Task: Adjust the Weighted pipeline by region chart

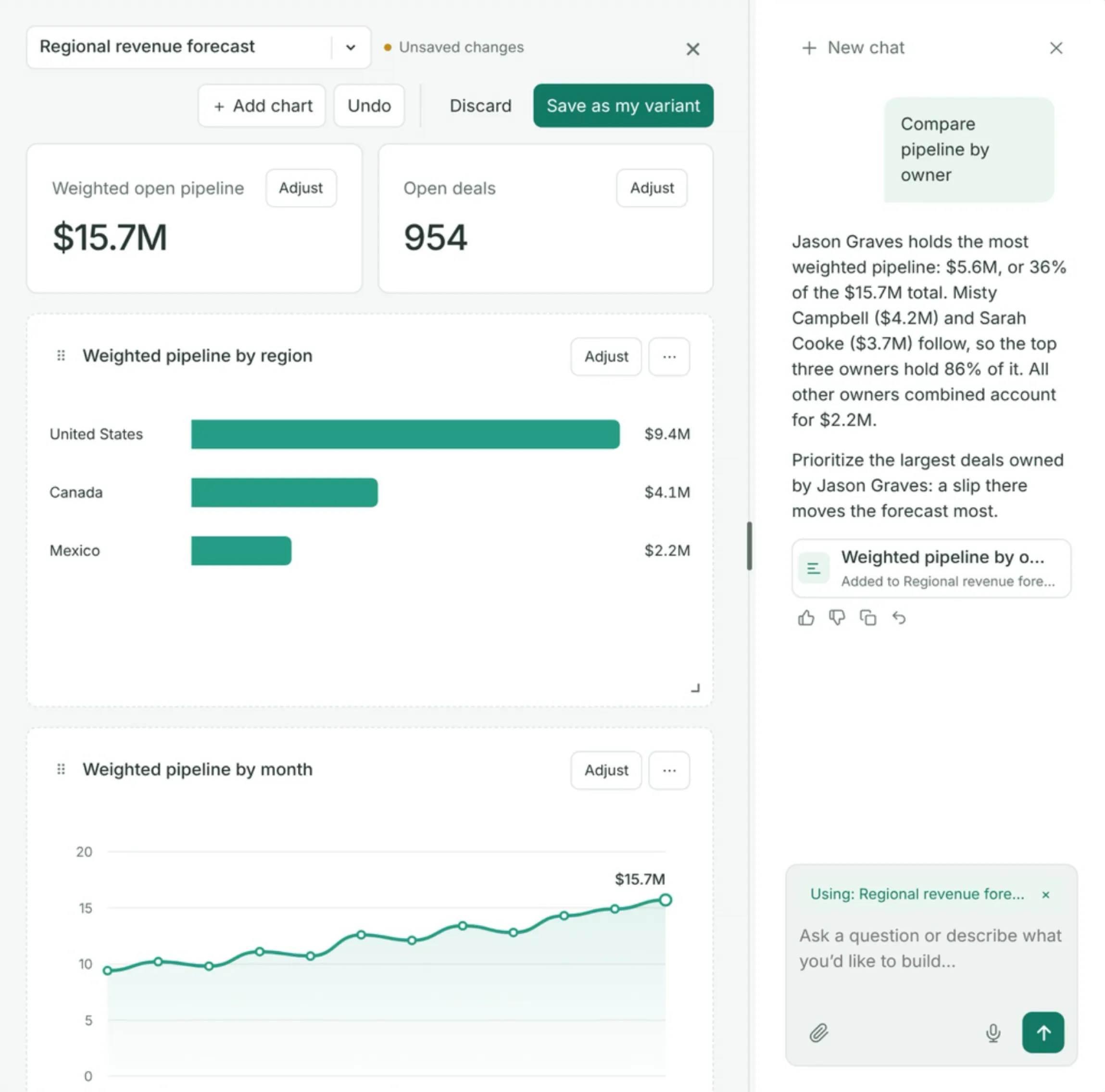Action: click(606, 357)
